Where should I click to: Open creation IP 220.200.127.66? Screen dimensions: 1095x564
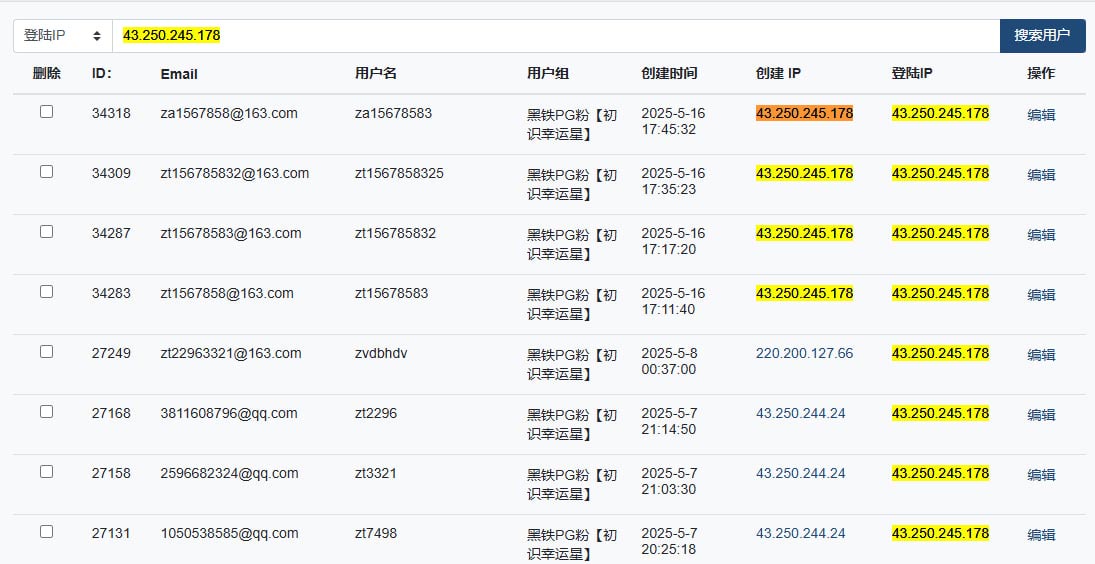pos(804,353)
